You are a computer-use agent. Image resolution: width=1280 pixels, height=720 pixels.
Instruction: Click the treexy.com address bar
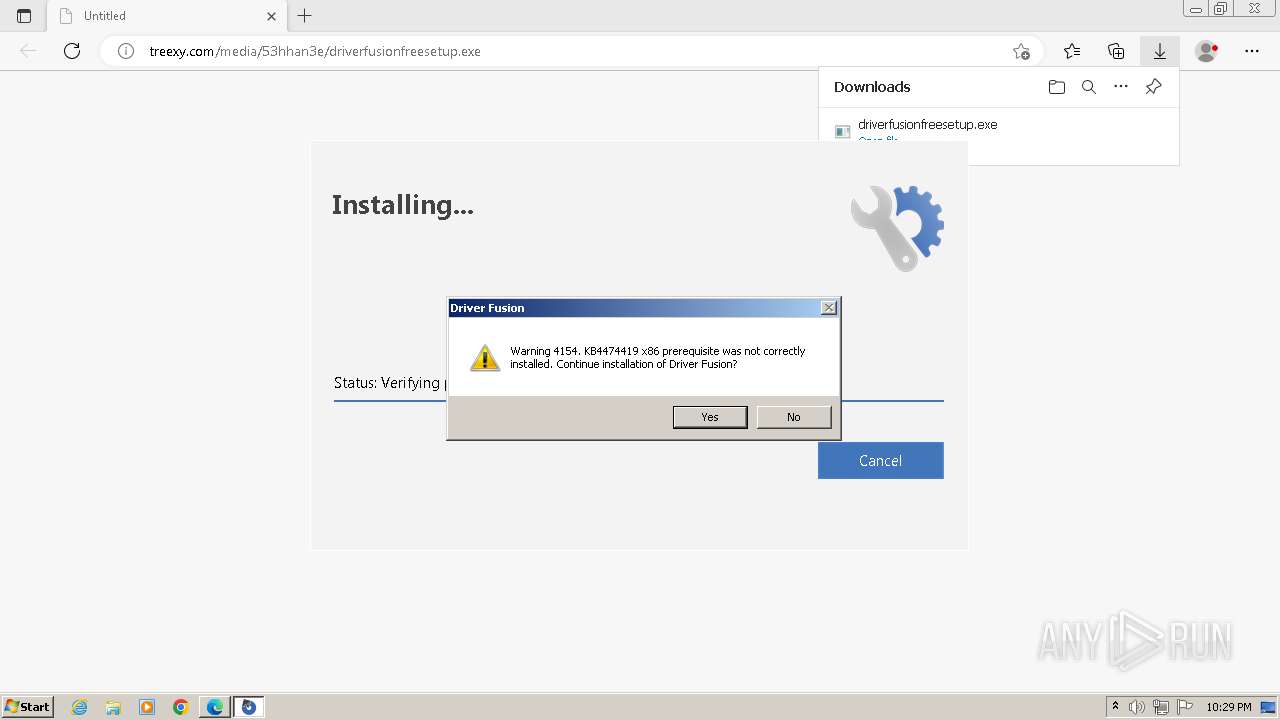[x=570, y=51]
